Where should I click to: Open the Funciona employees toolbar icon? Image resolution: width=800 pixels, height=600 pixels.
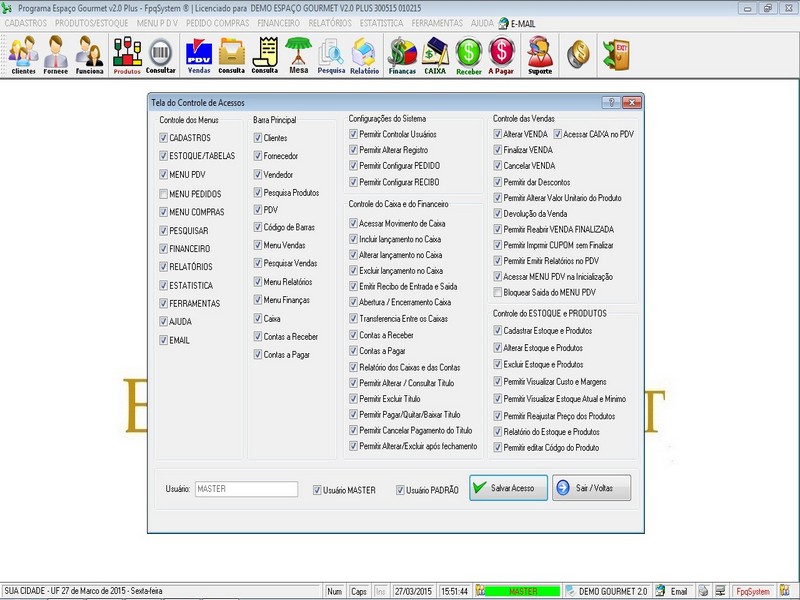(x=89, y=55)
